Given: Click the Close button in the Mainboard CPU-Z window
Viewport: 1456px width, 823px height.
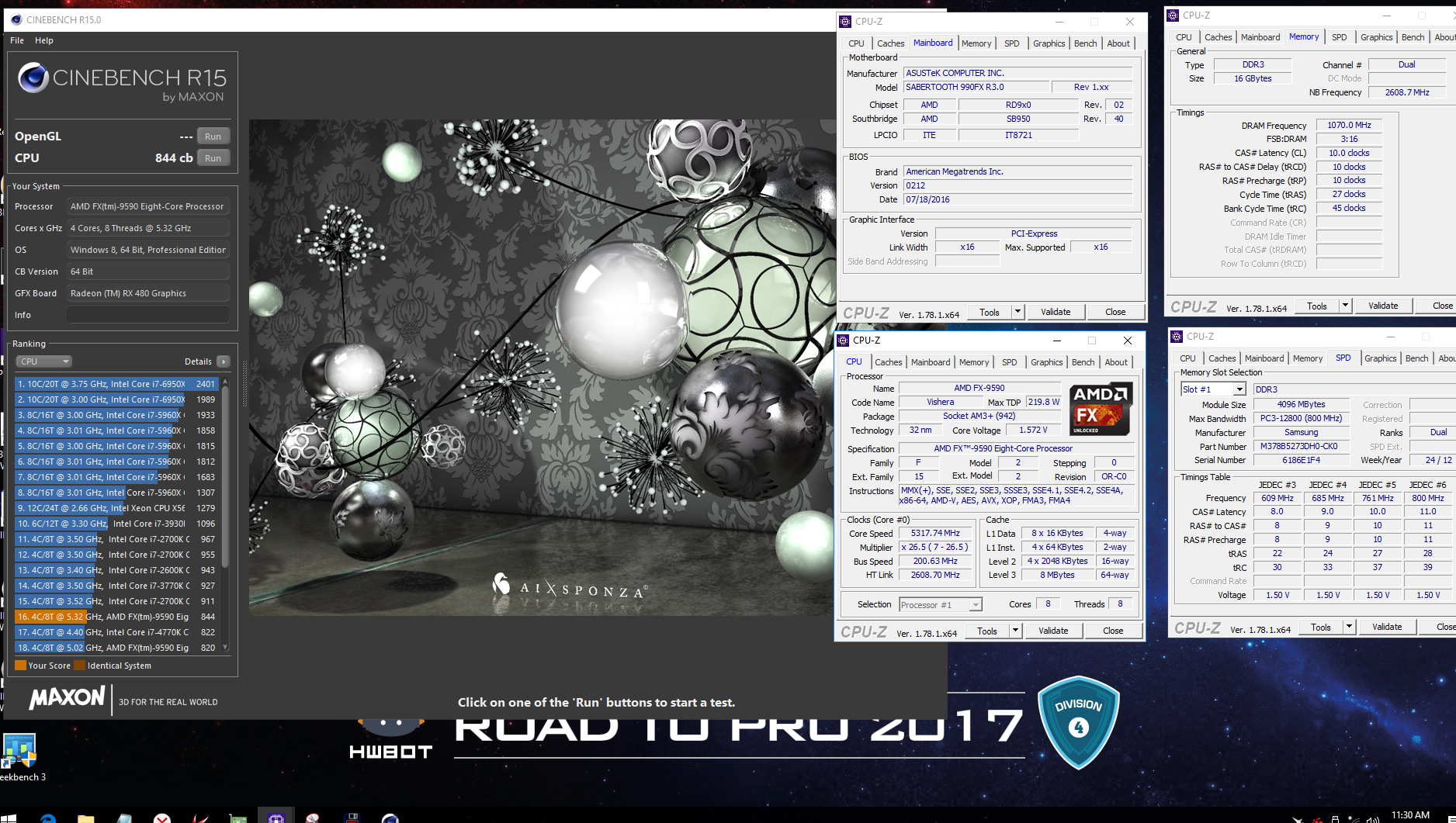Looking at the screenshot, I should (x=1115, y=312).
